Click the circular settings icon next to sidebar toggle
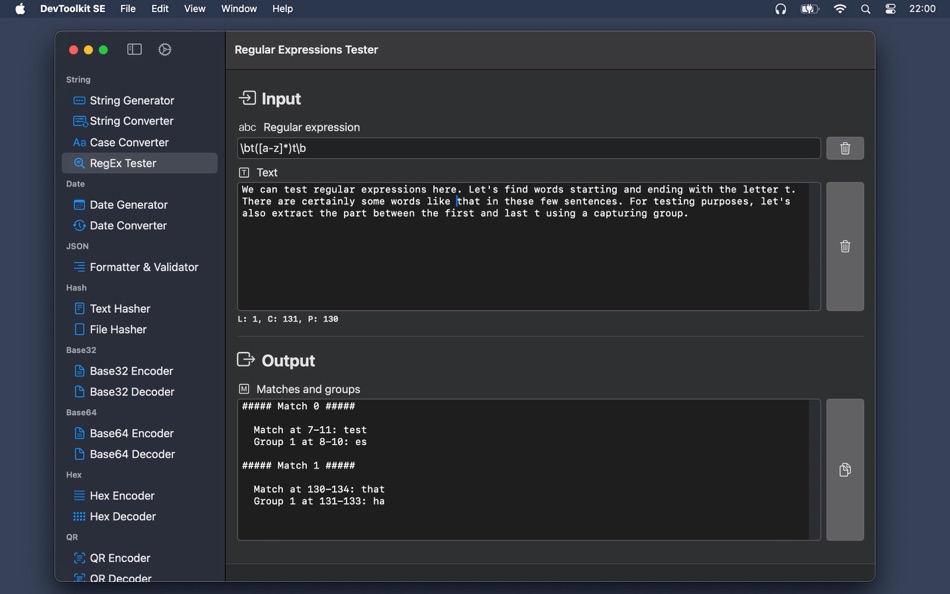This screenshot has width=950, height=594. point(165,50)
